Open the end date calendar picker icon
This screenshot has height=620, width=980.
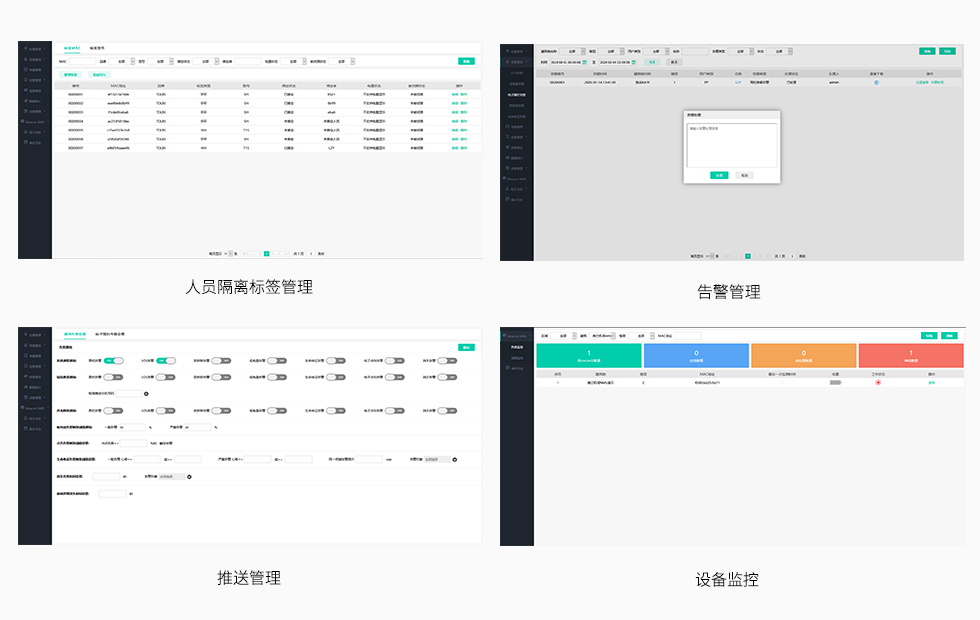pyautogui.click(x=634, y=61)
